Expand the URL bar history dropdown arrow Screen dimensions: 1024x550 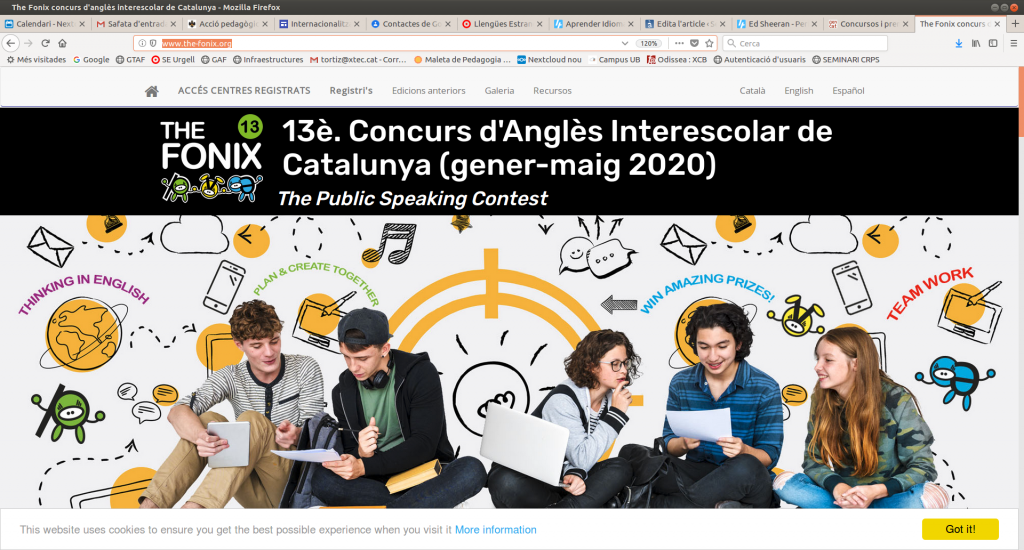pyautogui.click(x=625, y=43)
